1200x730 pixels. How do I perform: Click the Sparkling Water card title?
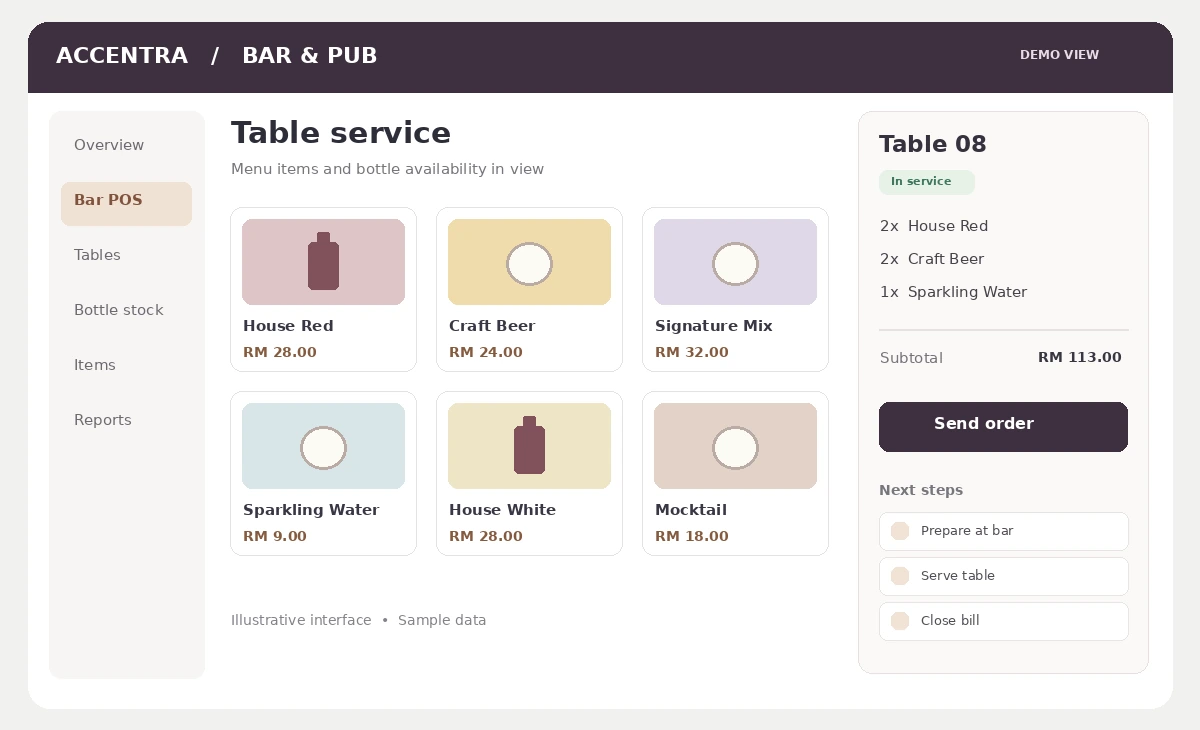[311, 510]
